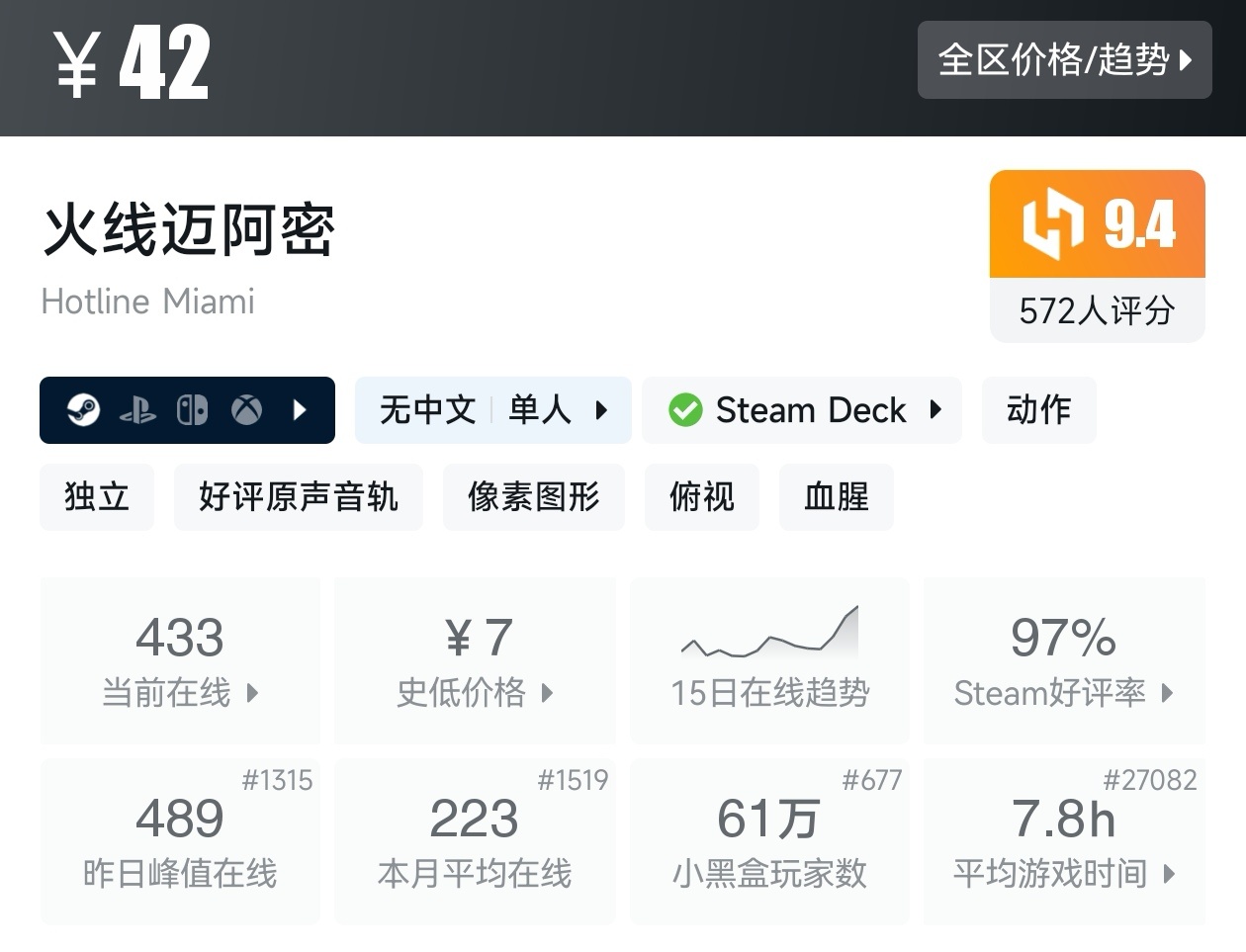Click the #677 rank label
Screen dimensions: 1246x952
coord(872,780)
